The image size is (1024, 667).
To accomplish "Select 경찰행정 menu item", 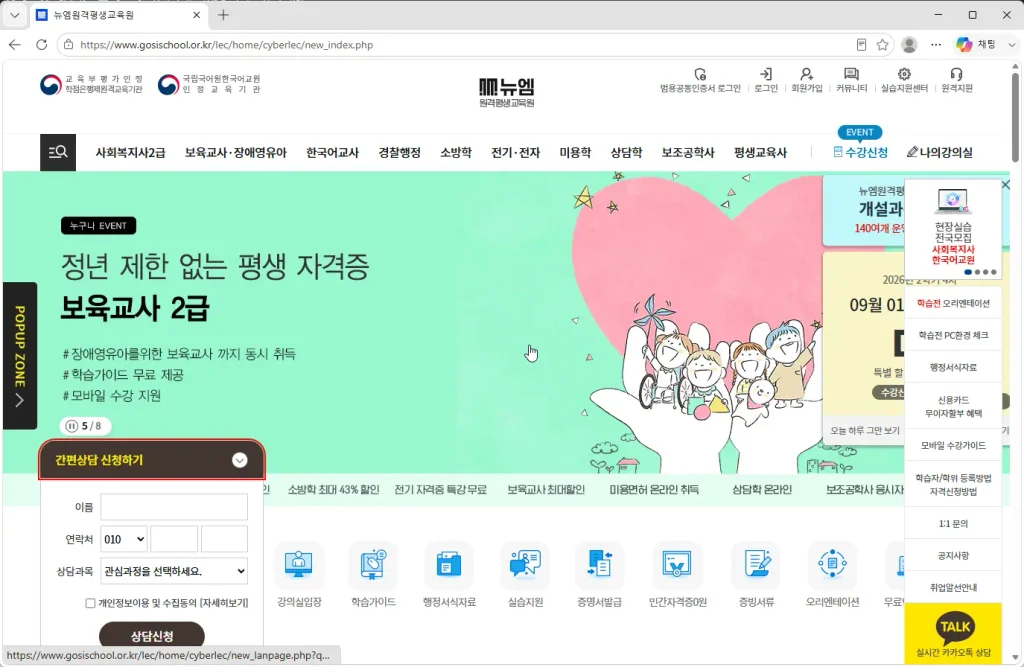I will (x=400, y=153).
